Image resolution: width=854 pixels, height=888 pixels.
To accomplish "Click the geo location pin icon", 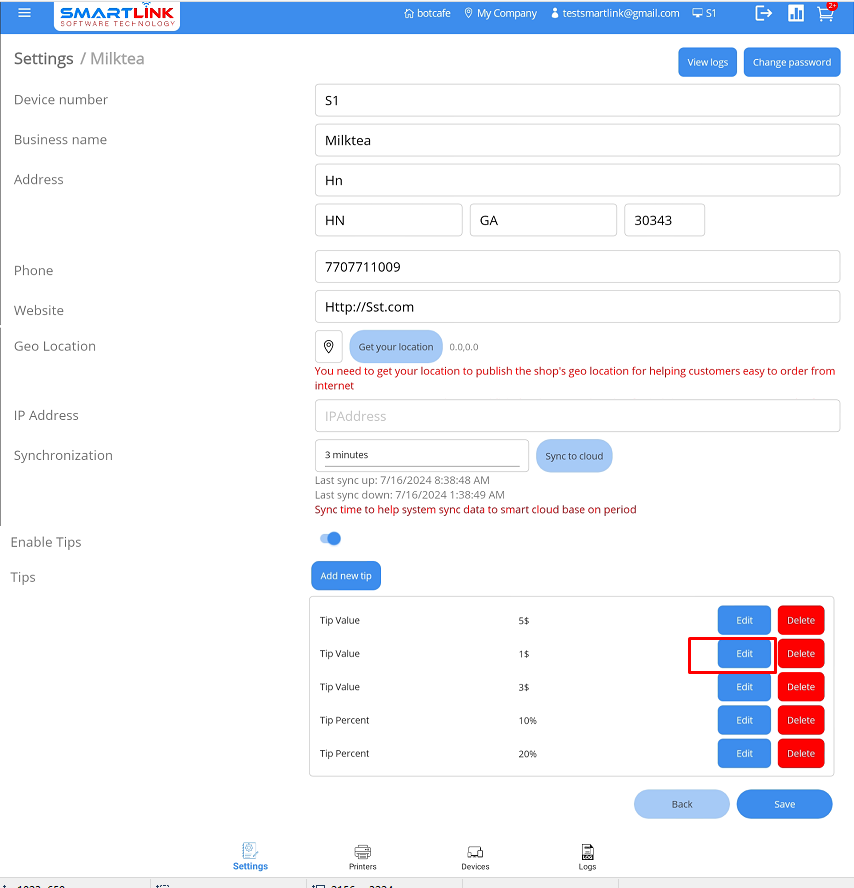I will [328, 346].
